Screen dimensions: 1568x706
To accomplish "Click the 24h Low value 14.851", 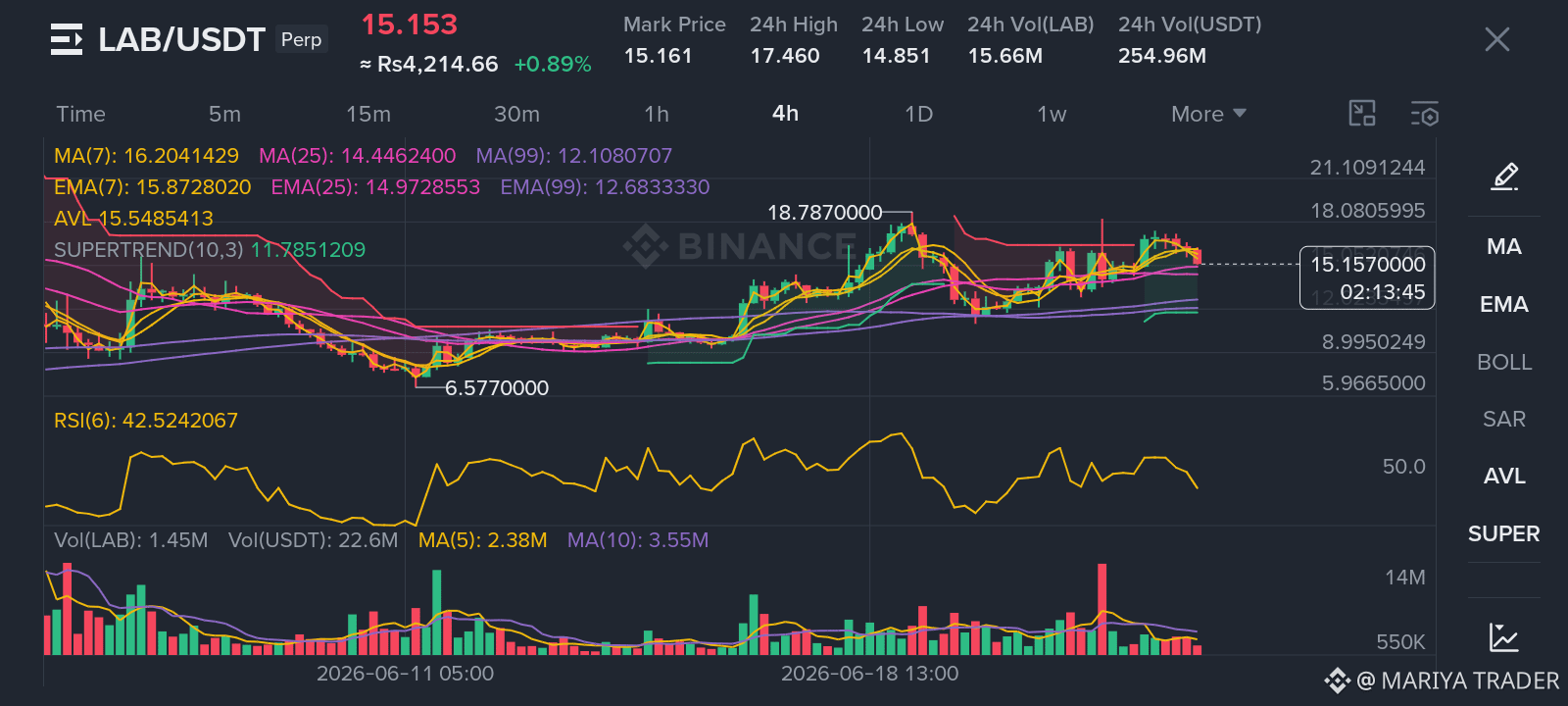I will click(x=896, y=56).
